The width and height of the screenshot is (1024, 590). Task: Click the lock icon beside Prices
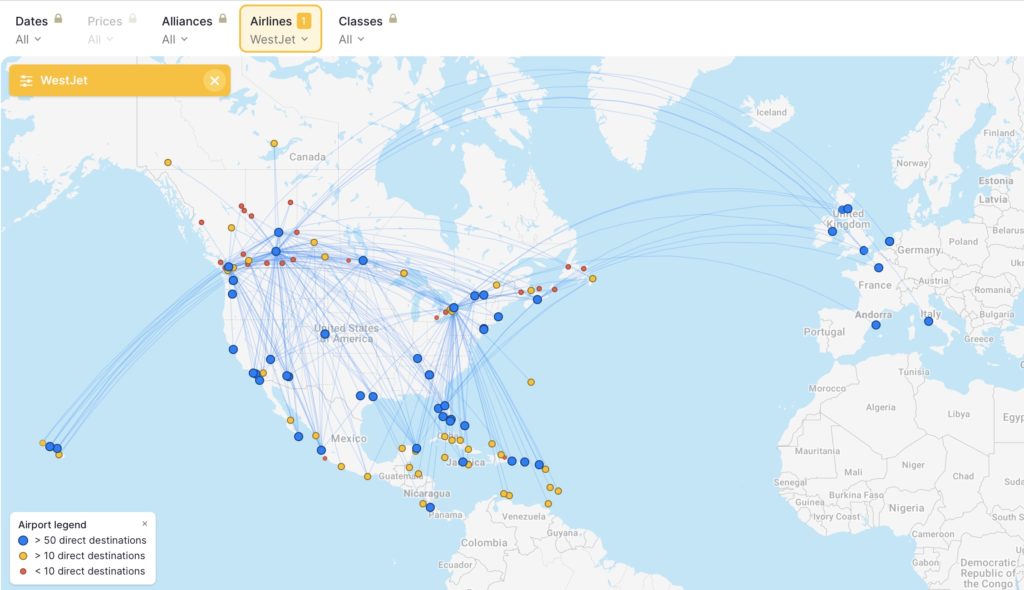[x=131, y=18]
